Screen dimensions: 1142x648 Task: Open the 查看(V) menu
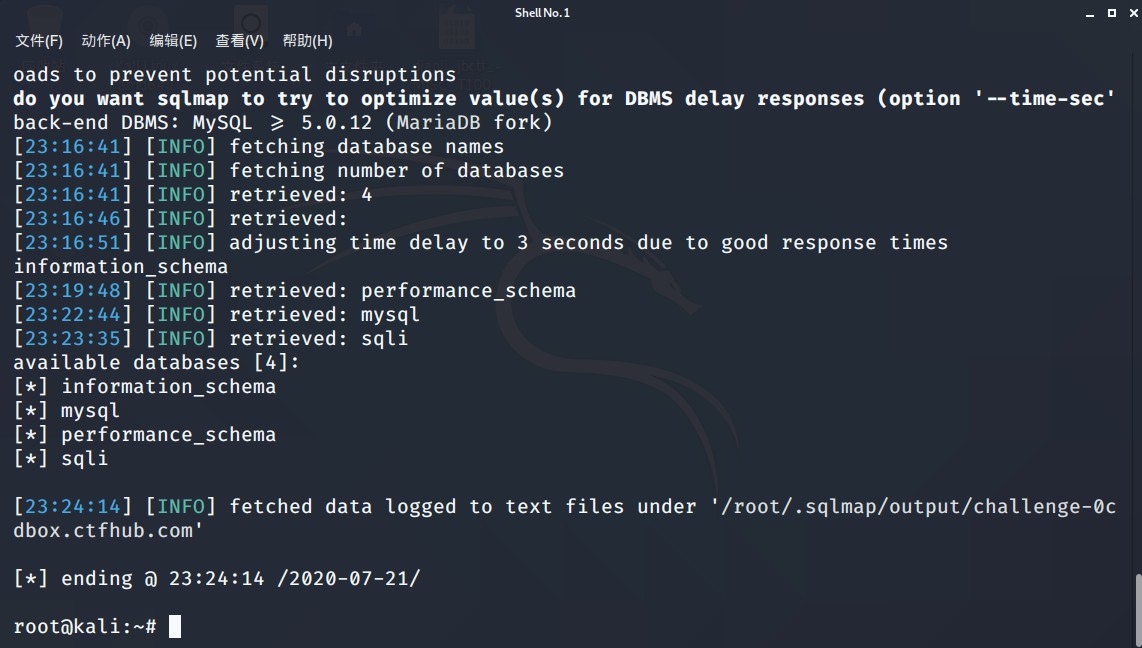[239, 41]
